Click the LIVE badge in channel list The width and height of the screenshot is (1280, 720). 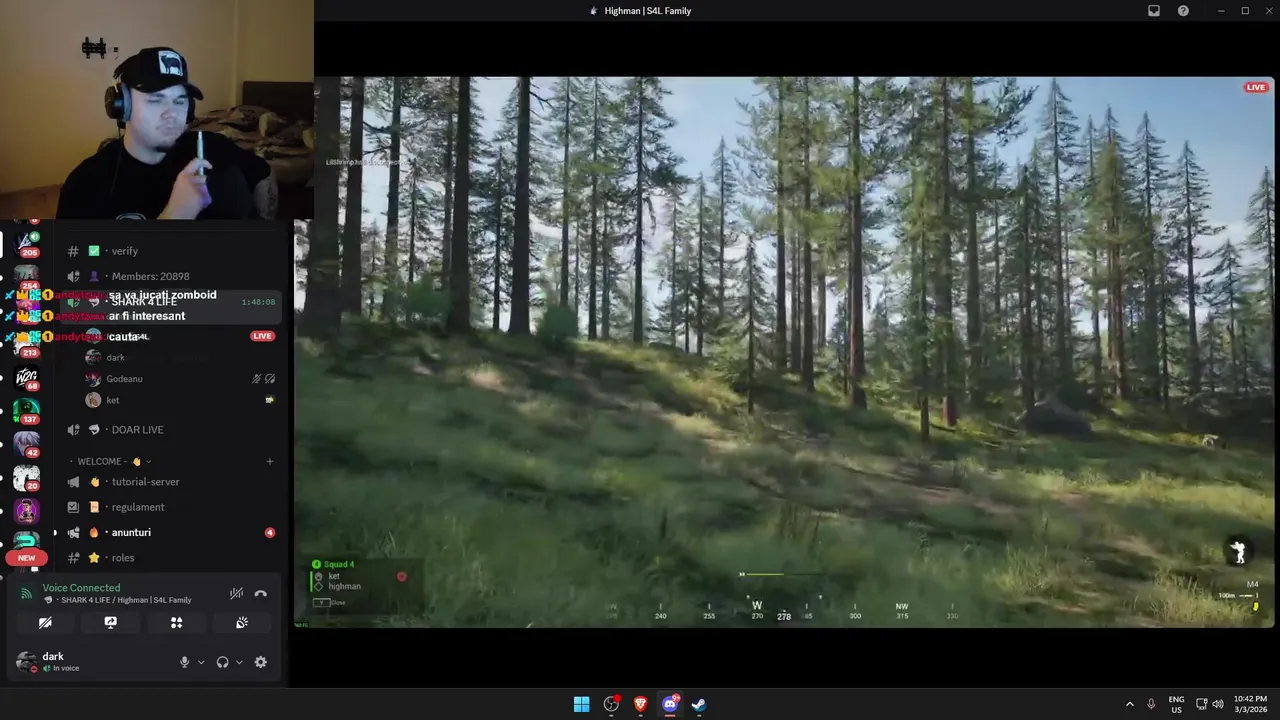click(x=262, y=336)
